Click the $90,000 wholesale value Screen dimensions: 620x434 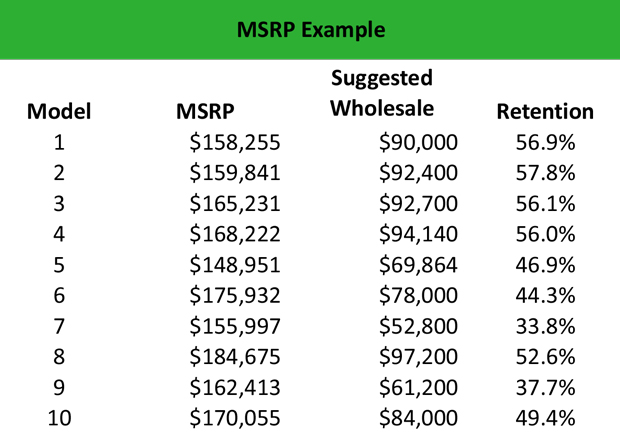pyautogui.click(x=417, y=142)
